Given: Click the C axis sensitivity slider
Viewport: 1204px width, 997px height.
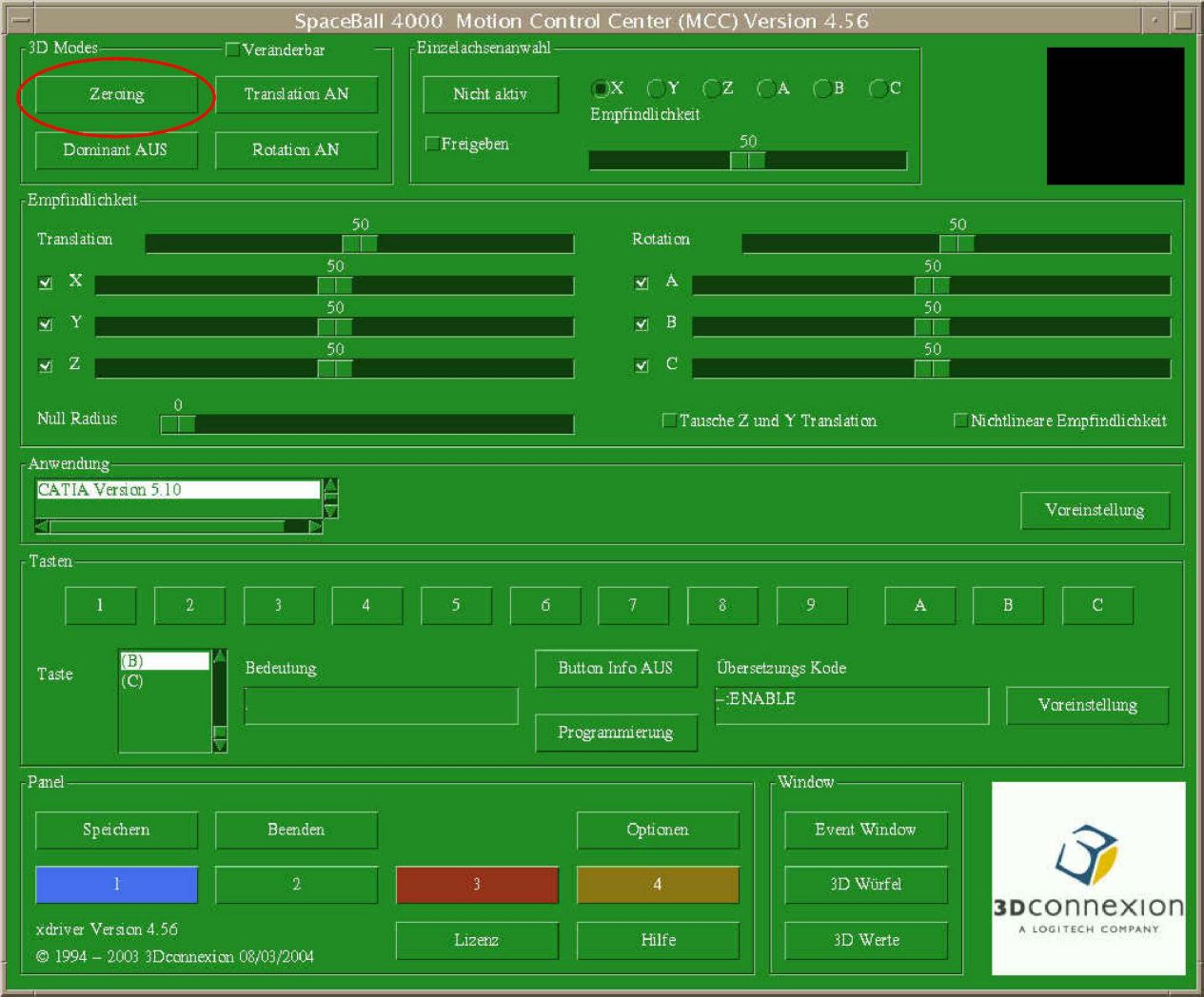Looking at the screenshot, I should (932, 368).
